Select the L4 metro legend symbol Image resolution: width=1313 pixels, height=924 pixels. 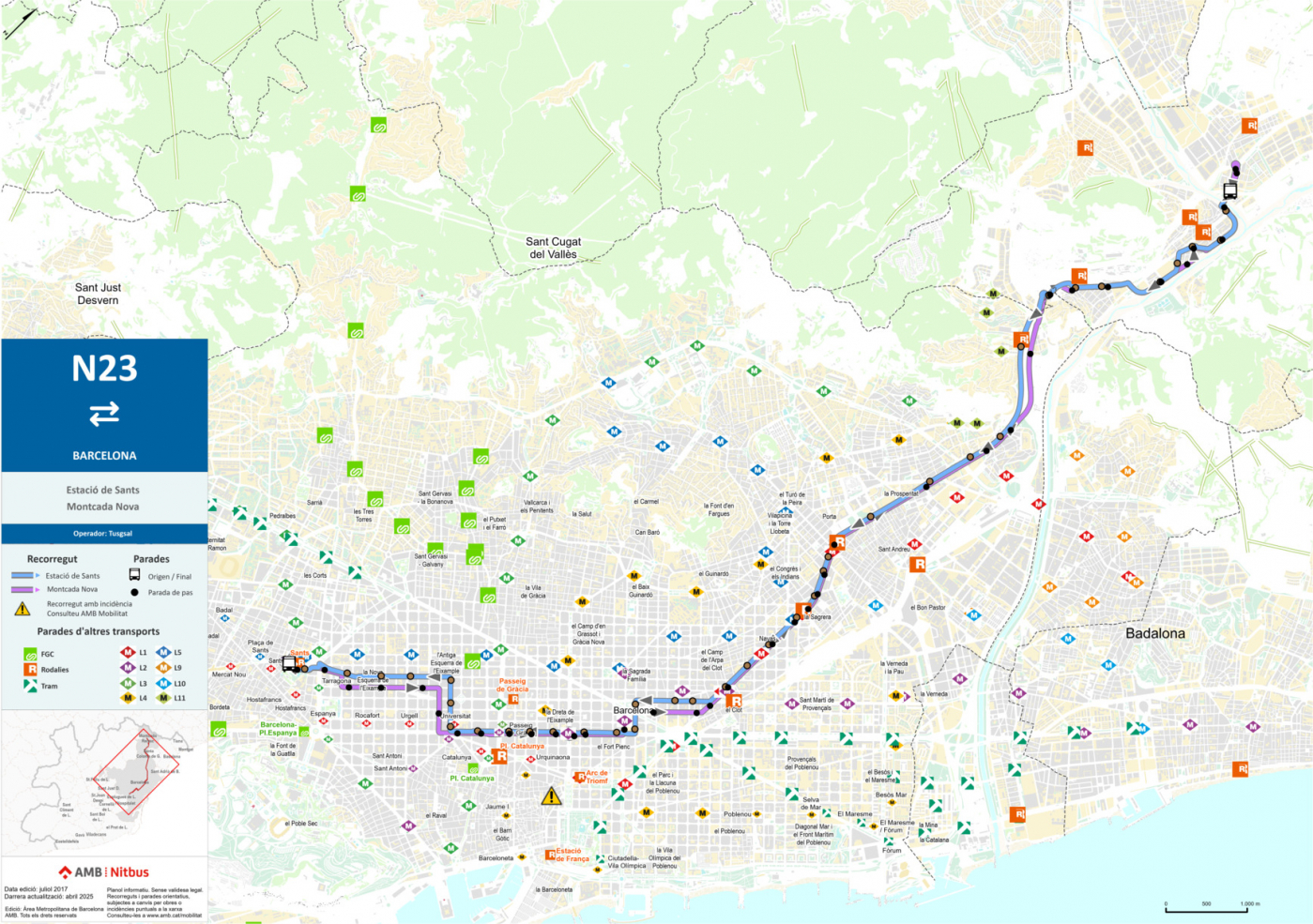point(128,698)
